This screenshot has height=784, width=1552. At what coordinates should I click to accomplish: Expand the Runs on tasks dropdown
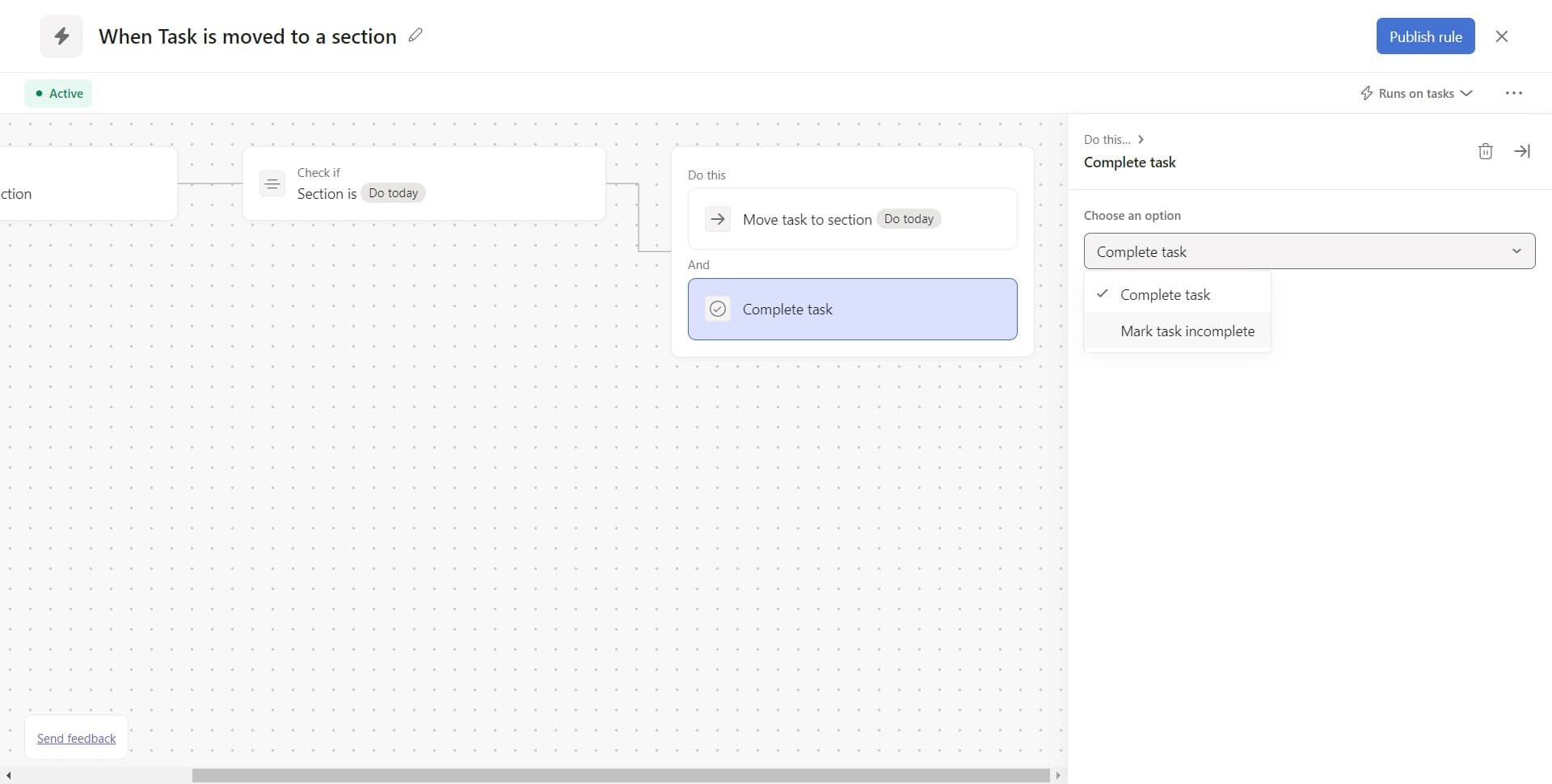pos(1416,94)
